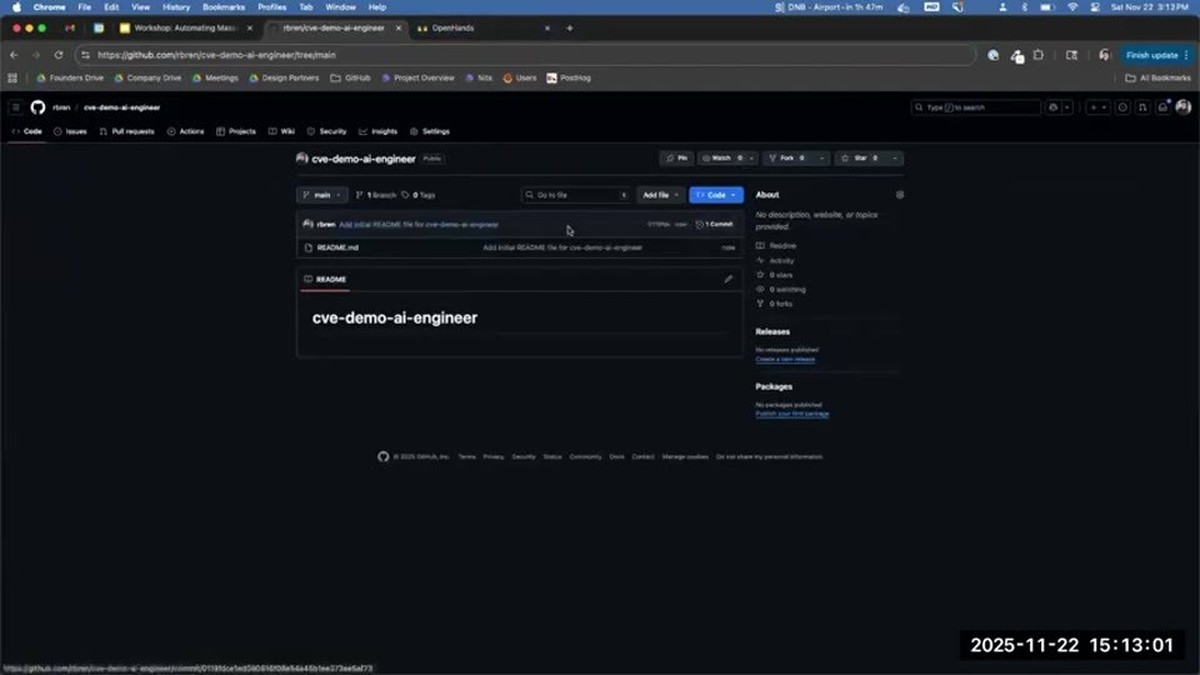Open the issues icon in header

(x=1123, y=107)
